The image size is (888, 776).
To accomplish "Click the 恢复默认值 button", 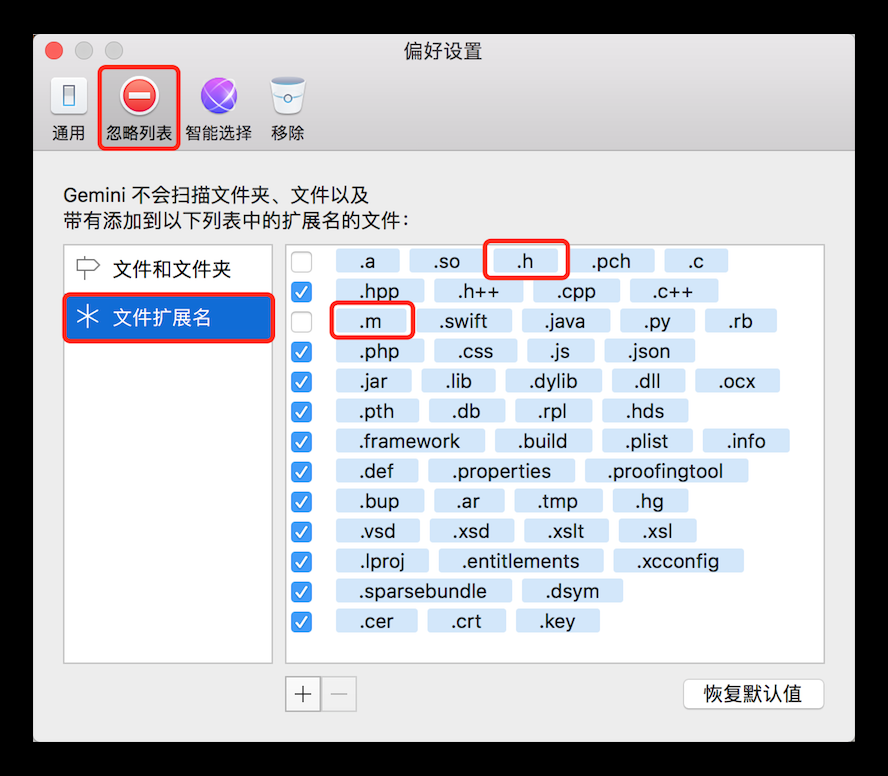I will click(x=753, y=694).
